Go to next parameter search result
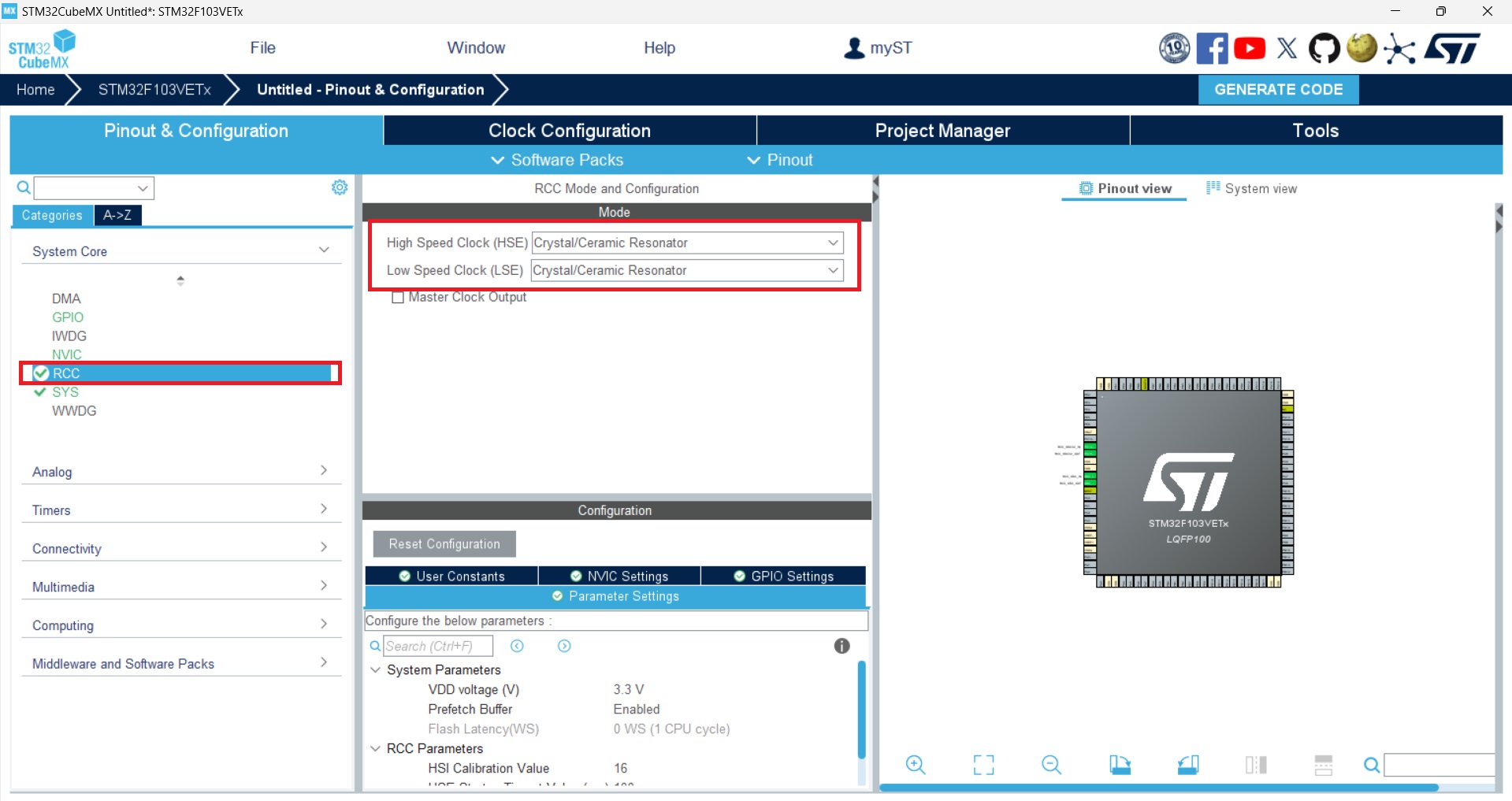Screen dimensions: 1512x801 [564, 646]
